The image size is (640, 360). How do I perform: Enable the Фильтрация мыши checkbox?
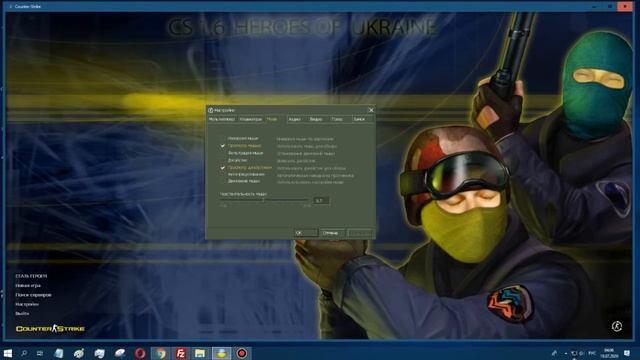pyautogui.click(x=223, y=153)
